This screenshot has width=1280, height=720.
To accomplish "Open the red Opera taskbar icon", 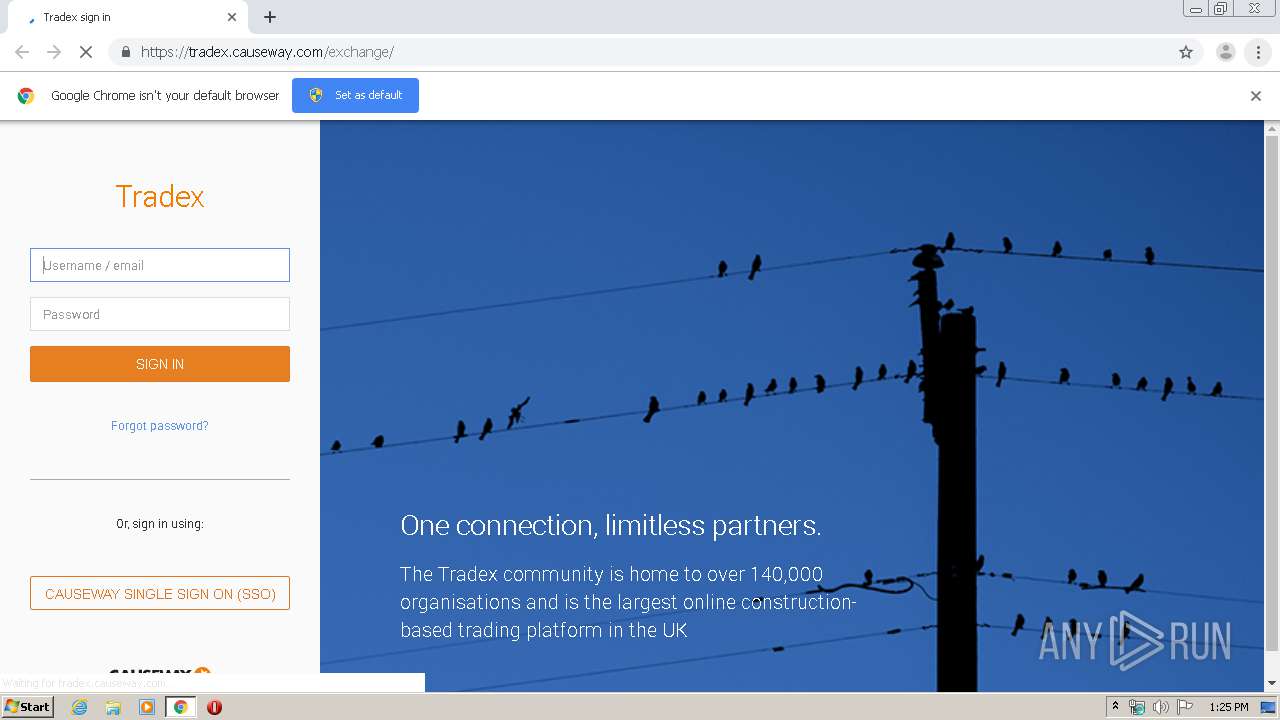I will (214, 707).
